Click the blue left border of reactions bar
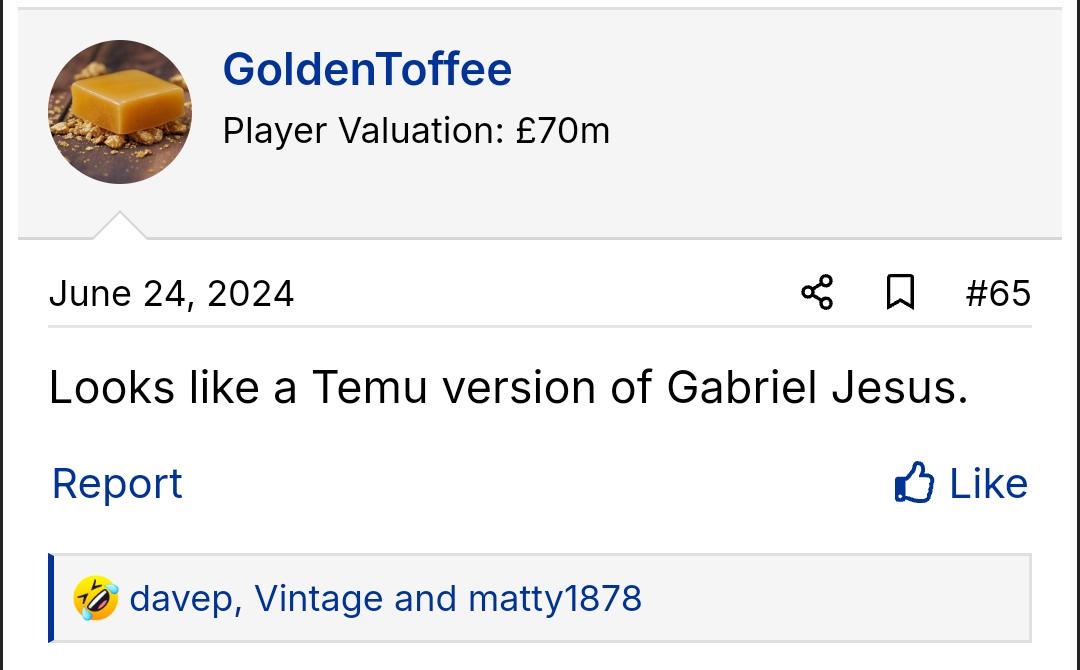The width and height of the screenshot is (1080, 670). click(x=51, y=598)
